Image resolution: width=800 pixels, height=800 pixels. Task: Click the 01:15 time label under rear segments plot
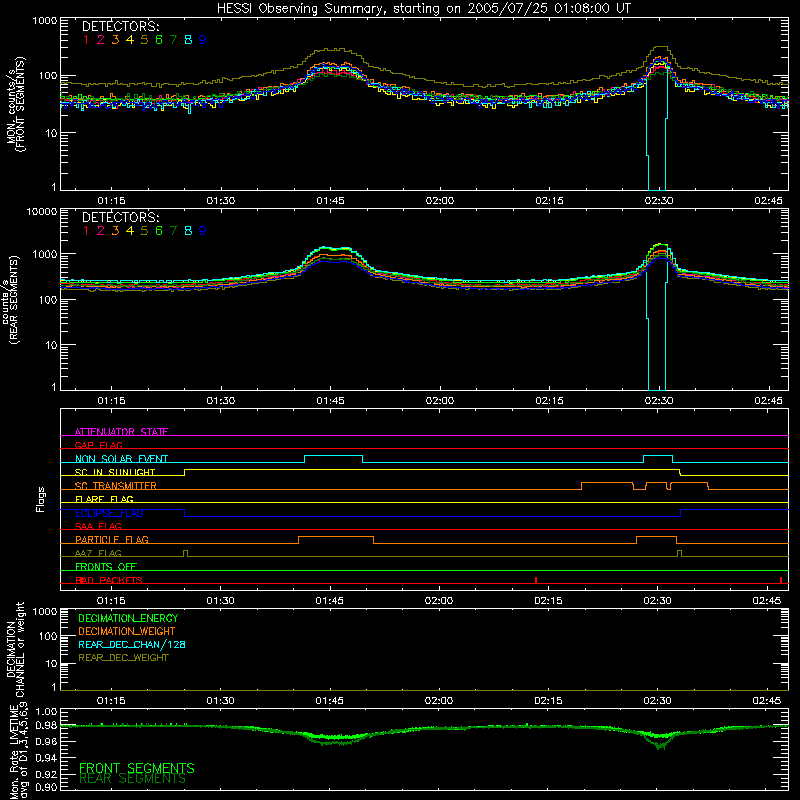click(x=111, y=401)
